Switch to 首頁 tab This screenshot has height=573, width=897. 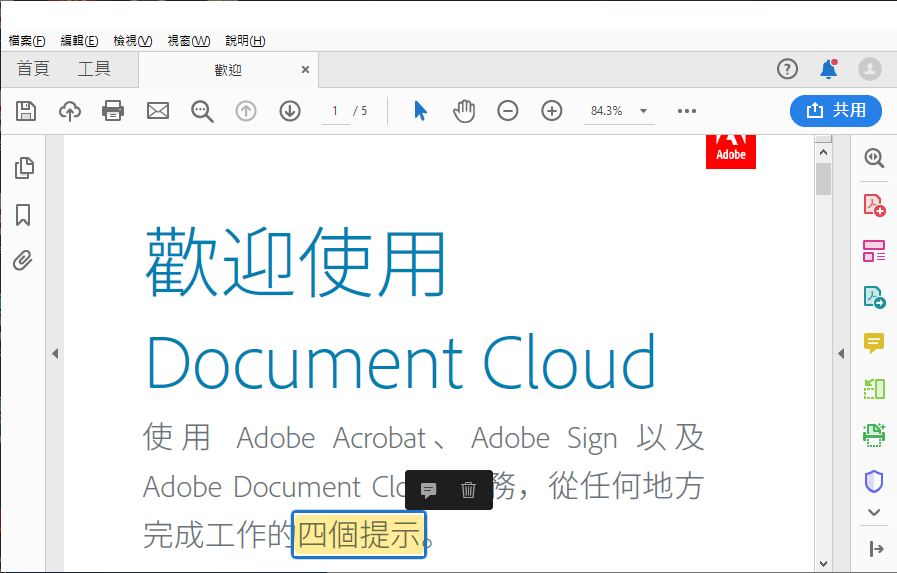pyautogui.click(x=33, y=69)
